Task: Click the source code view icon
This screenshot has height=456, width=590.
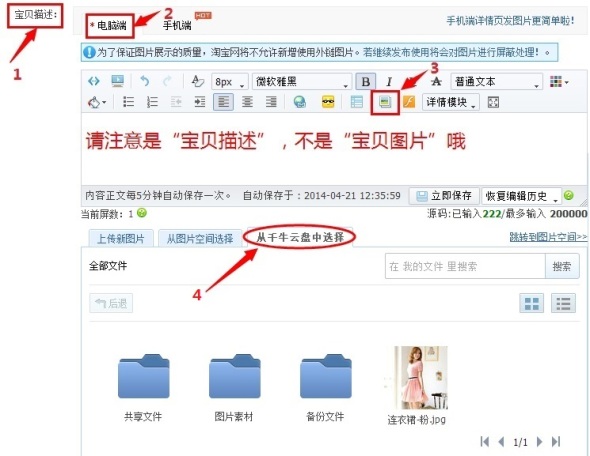Action: point(94,81)
